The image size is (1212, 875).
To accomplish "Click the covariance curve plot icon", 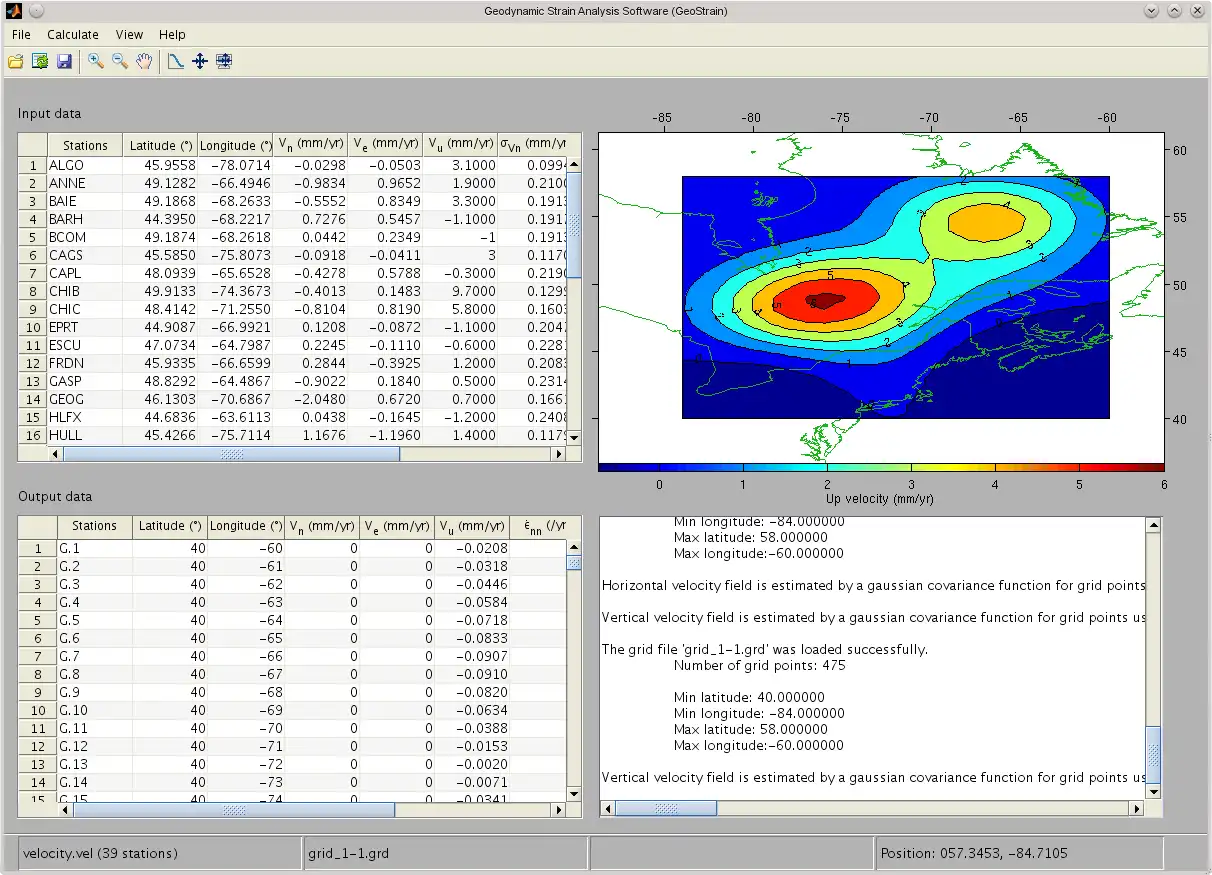I will pyautogui.click(x=176, y=62).
